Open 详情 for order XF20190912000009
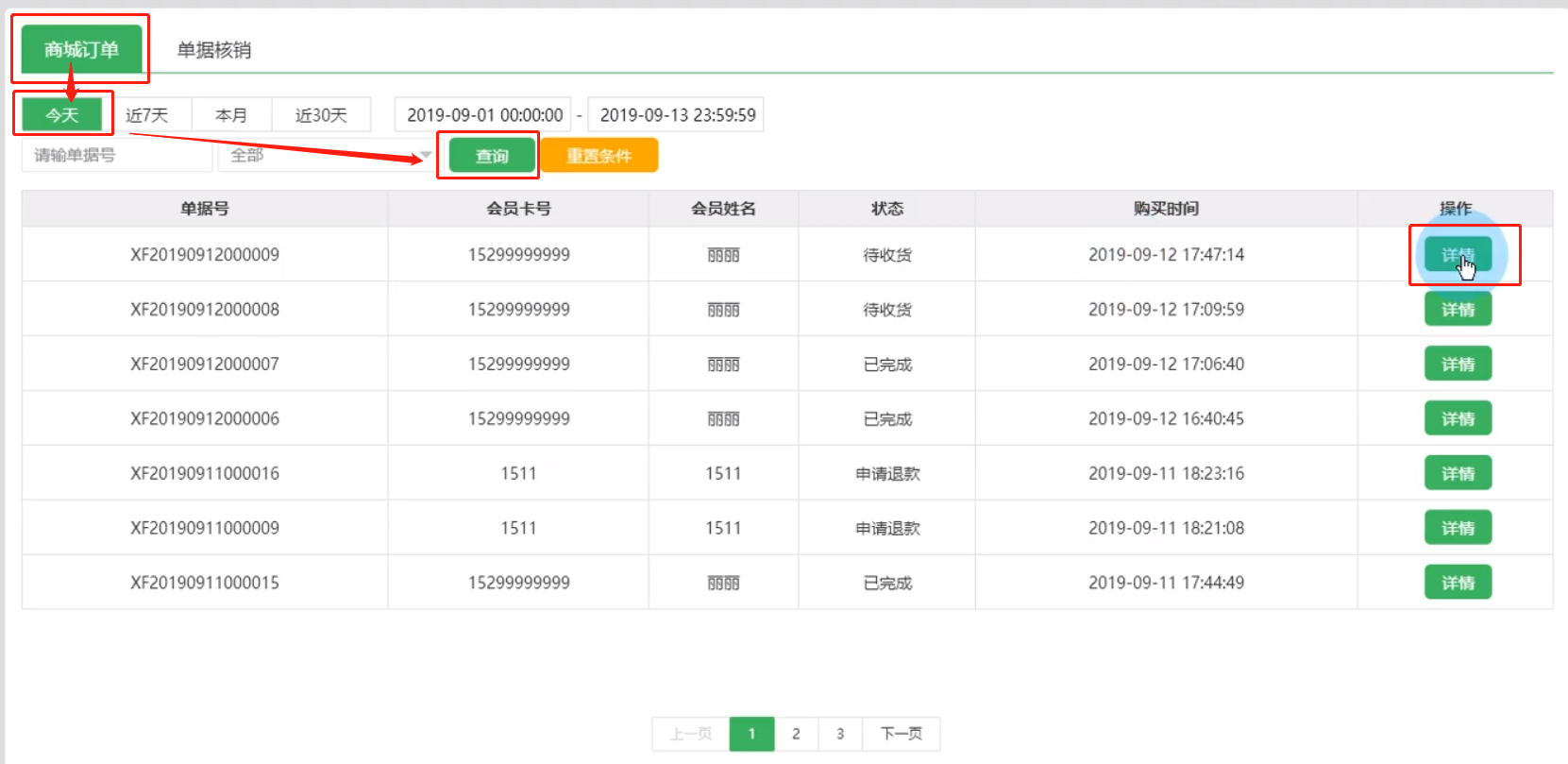Image resolution: width=1568 pixels, height=764 pixels. pyautogui.click(x=1458, y=255)
